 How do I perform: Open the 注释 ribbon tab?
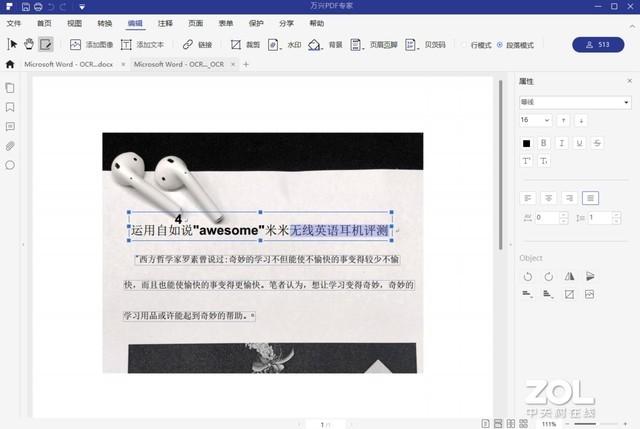[165, 23]
